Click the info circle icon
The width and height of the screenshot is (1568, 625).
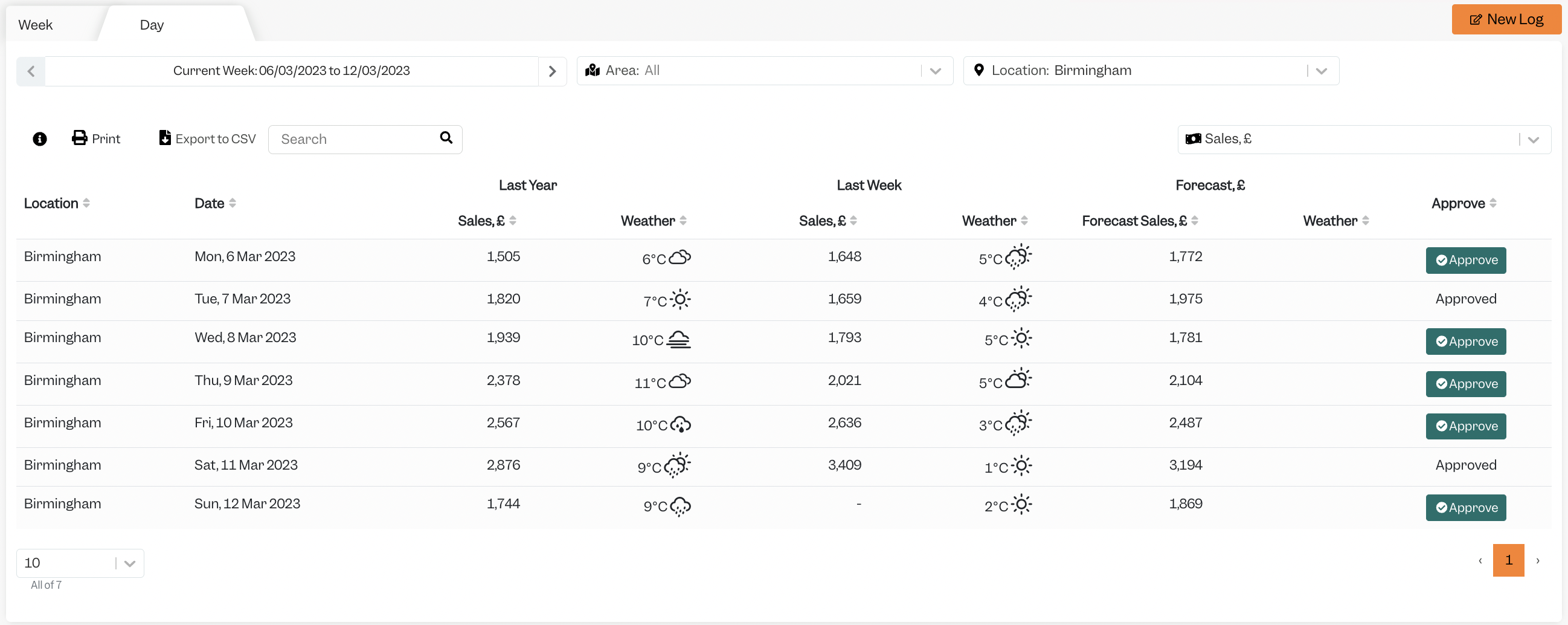(40, 139)
